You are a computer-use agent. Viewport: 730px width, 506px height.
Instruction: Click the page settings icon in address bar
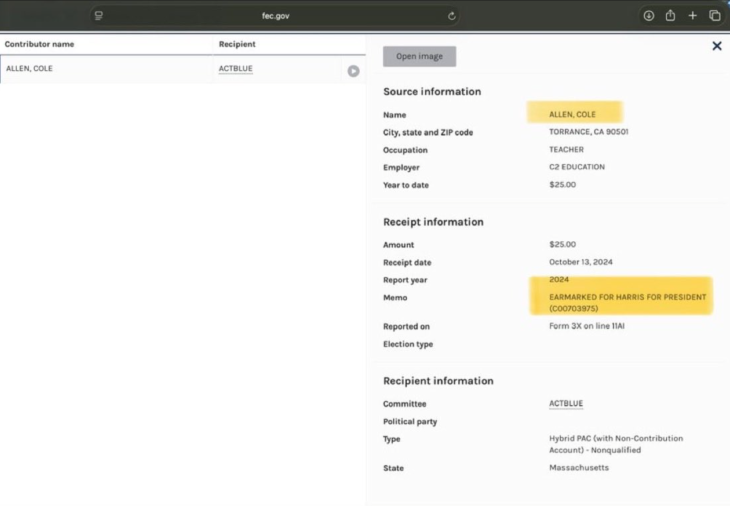[98, 16]
